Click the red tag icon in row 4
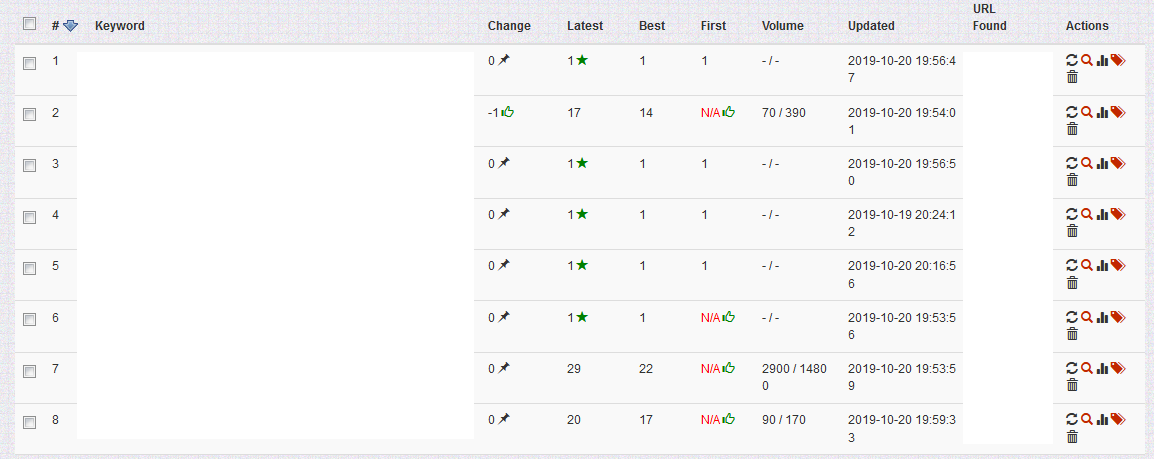This screenshot has height=459, width=1154. 1118,214
